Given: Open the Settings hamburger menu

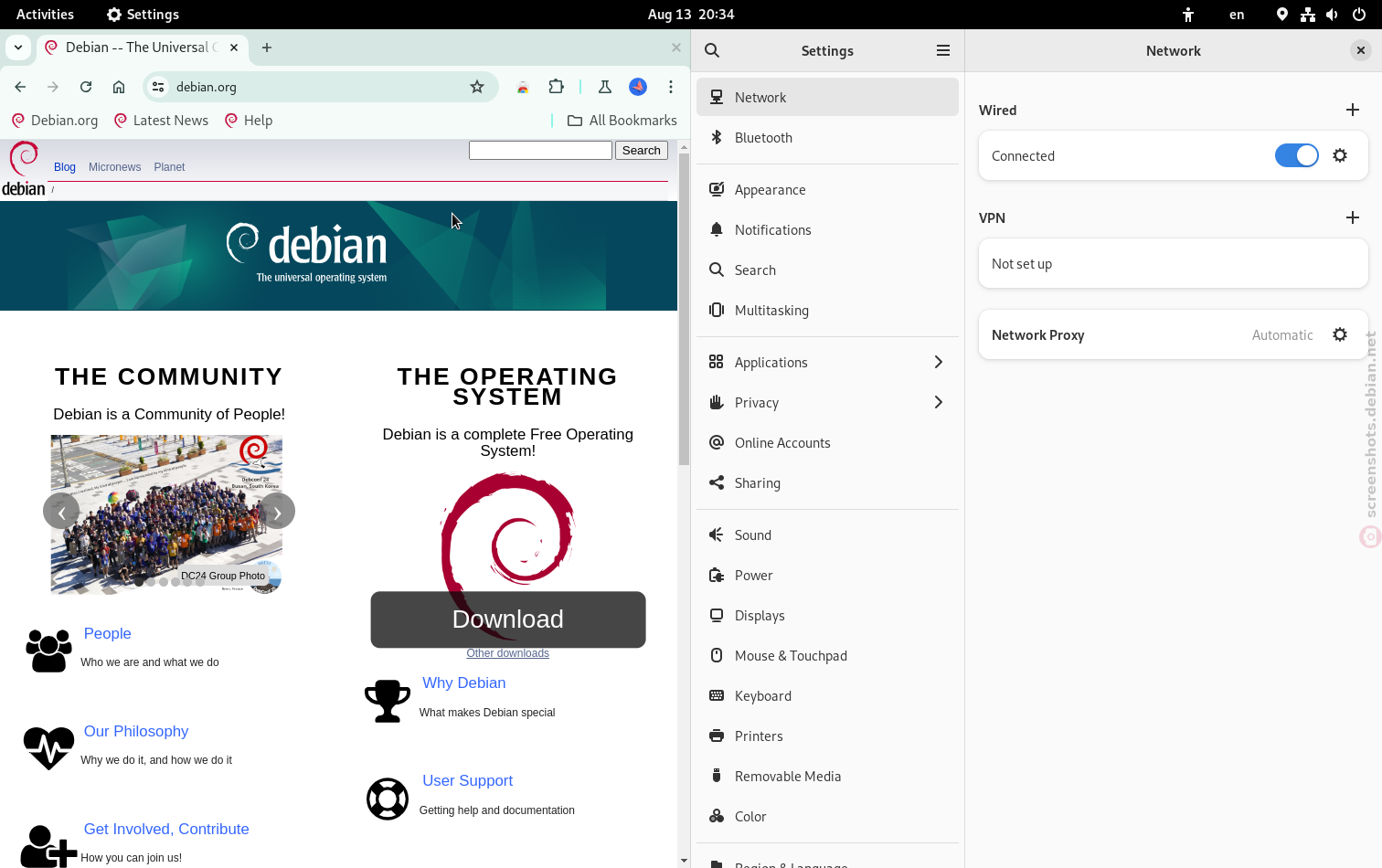Looking at the screenshot, I should tap(943, 51).
